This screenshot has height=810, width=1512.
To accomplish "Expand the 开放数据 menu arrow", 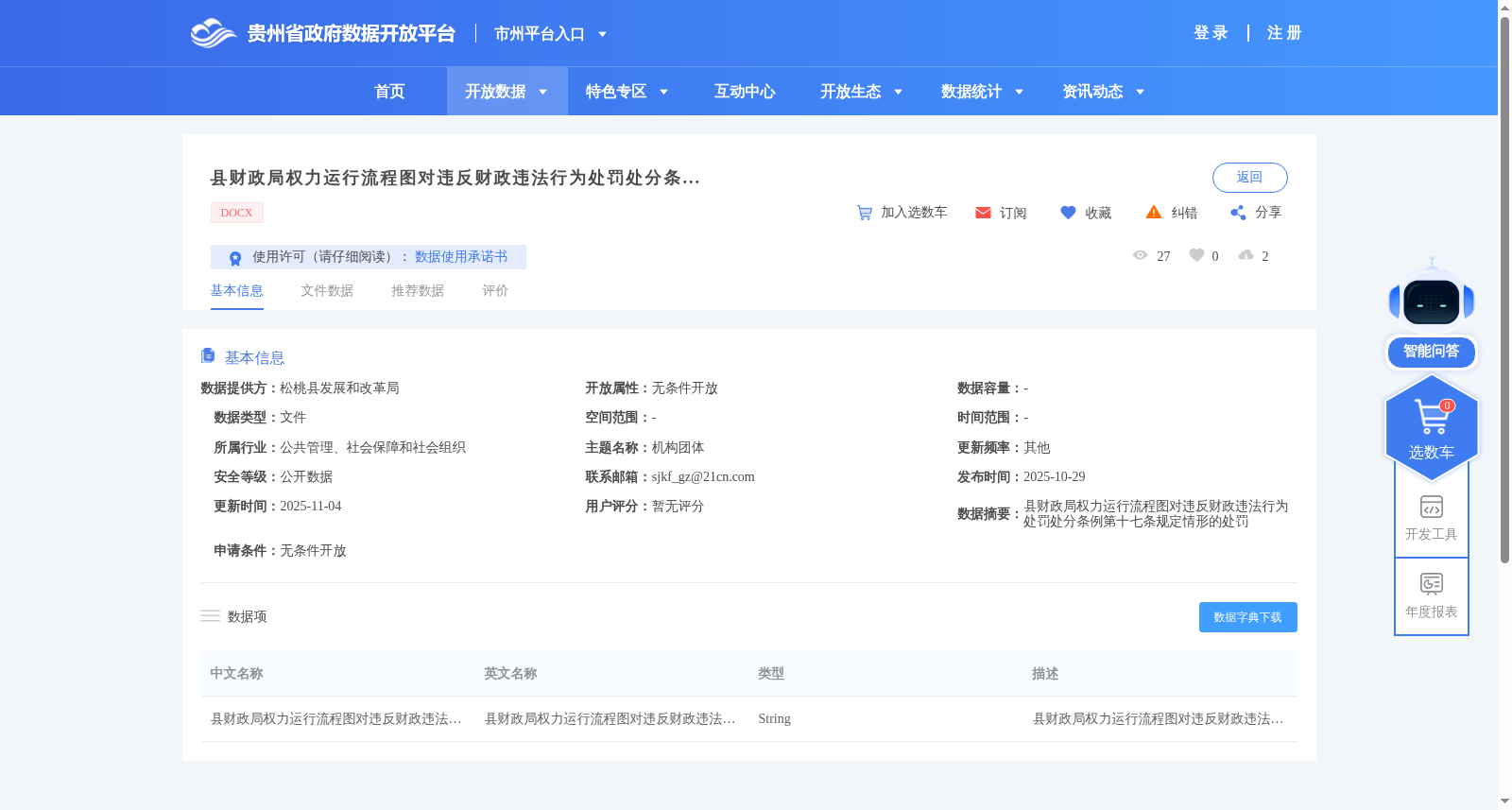I will tap(542, 92).
